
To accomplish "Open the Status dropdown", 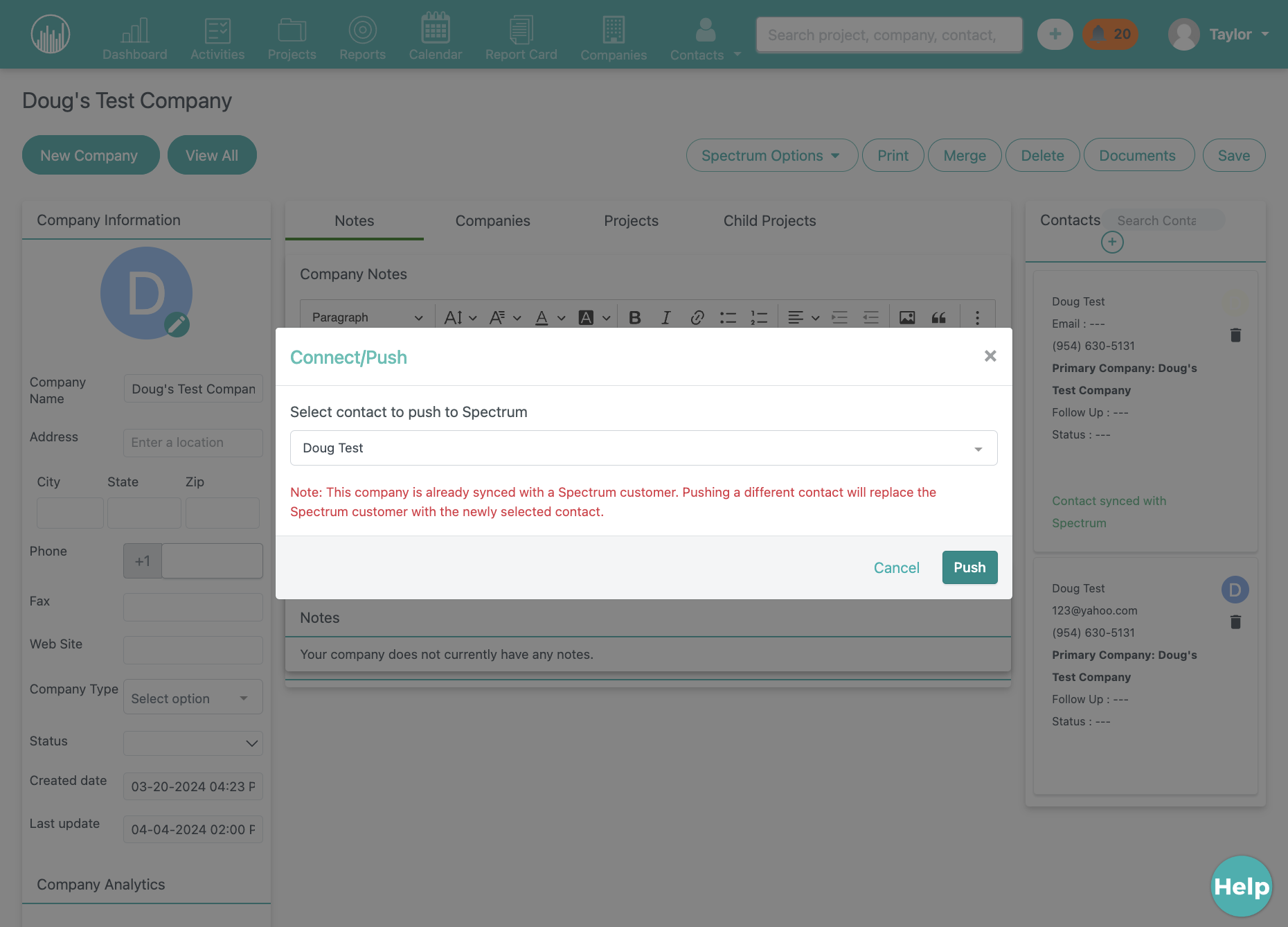I will [193, 743].
